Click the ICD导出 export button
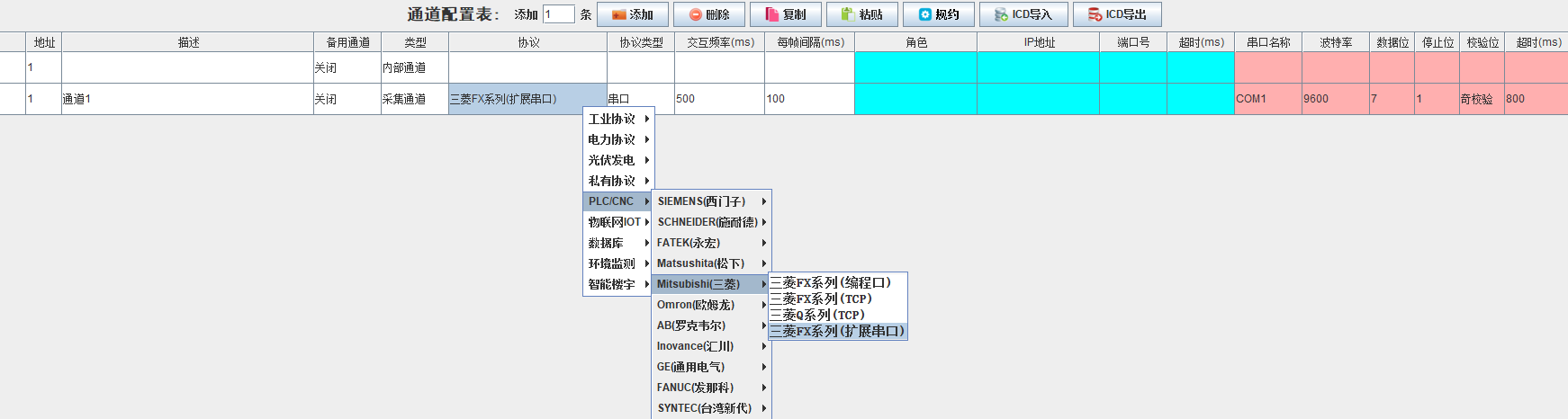 click(1116, 14)
